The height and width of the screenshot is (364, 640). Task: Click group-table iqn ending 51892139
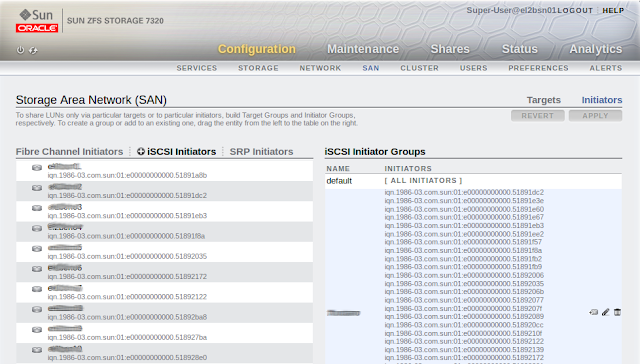[x=464, y=350]
